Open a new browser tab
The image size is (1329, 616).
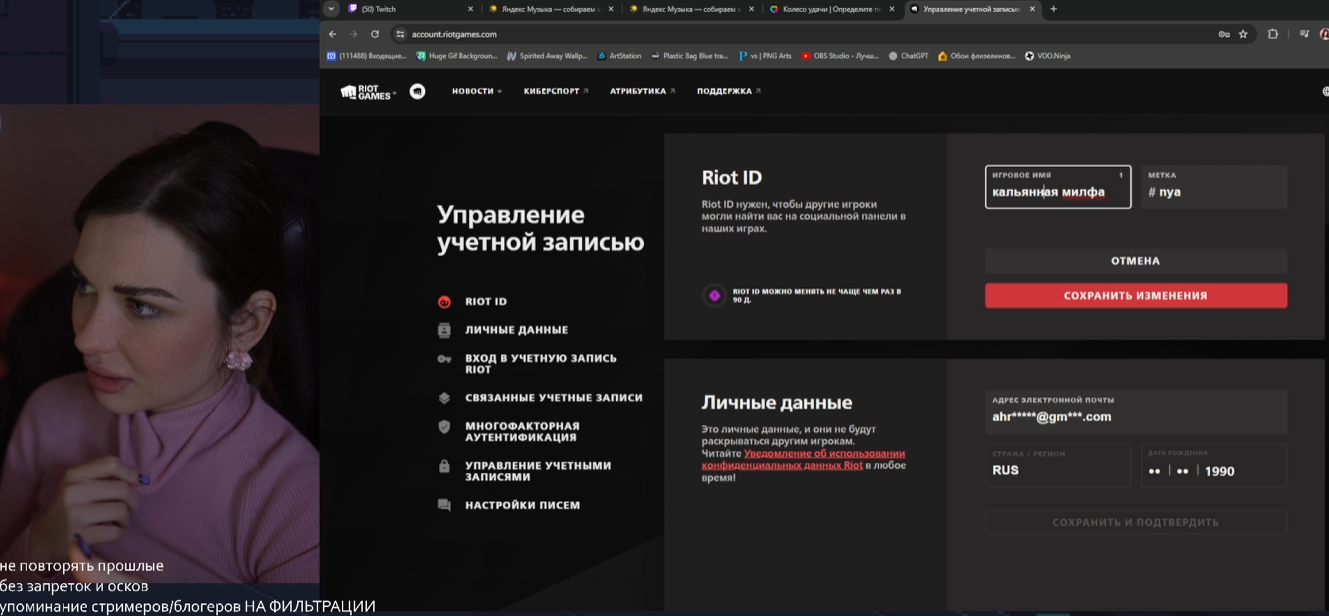pyautogui.click(x=1053, y=9)
